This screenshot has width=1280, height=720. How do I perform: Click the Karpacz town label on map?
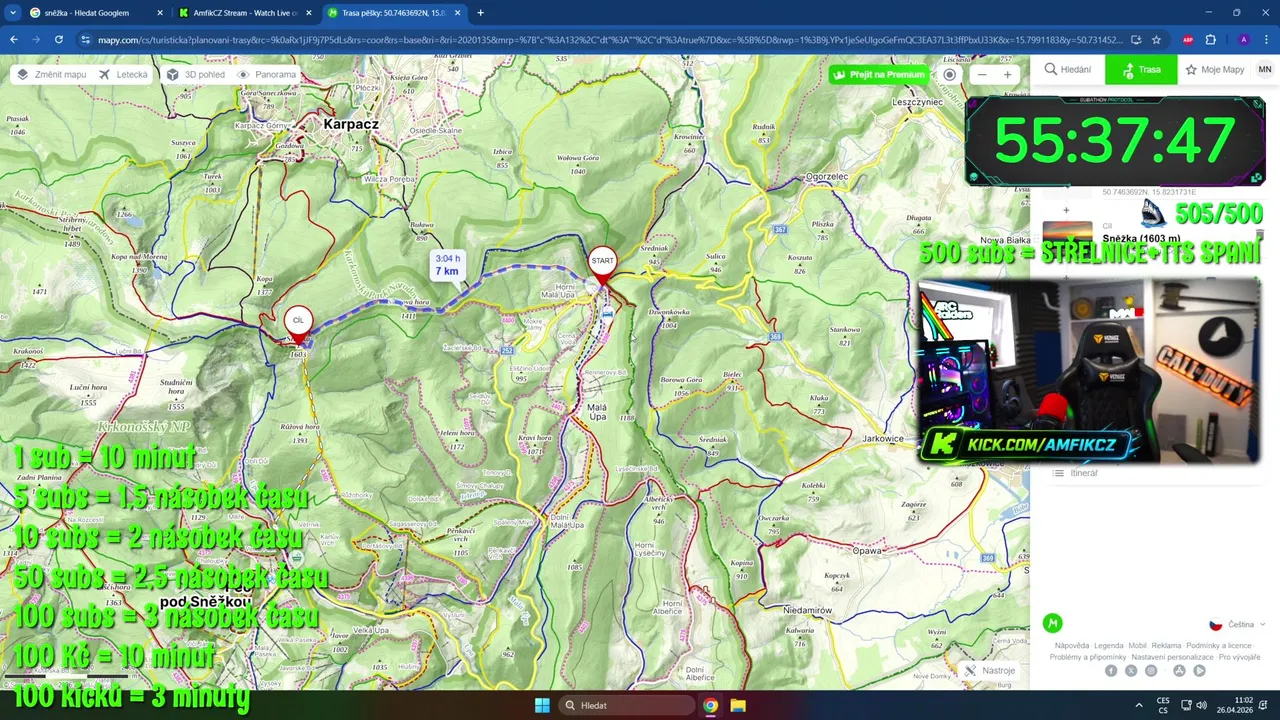click(351, 124)
